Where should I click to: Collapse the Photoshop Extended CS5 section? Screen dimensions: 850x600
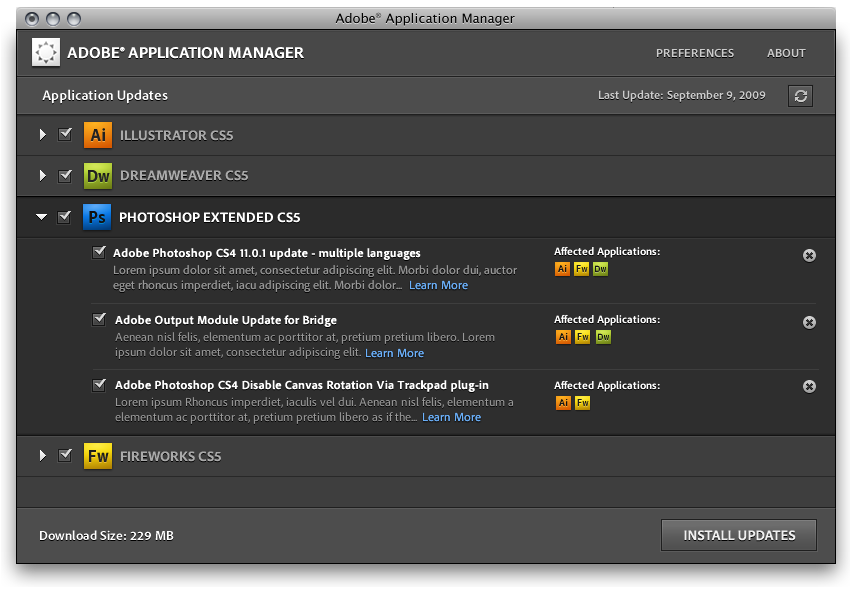[42, 217]
